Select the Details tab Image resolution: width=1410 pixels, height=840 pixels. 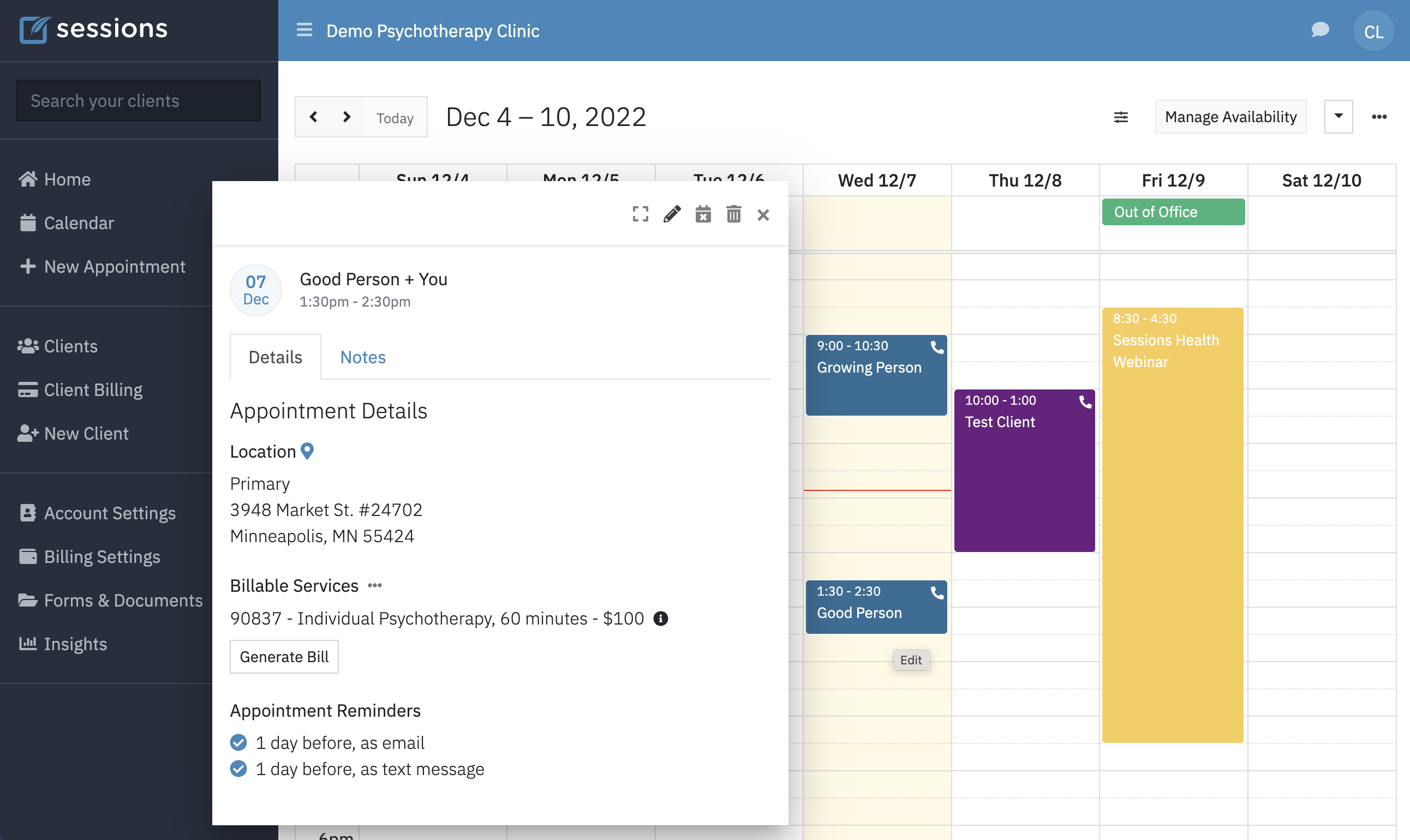275,357
